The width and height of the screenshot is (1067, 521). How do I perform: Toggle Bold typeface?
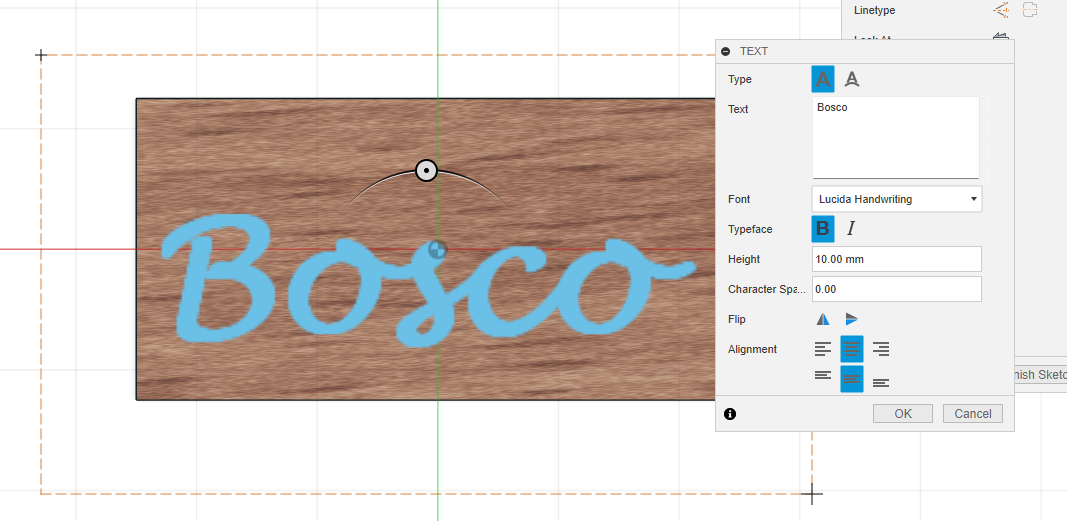point(822,229)
